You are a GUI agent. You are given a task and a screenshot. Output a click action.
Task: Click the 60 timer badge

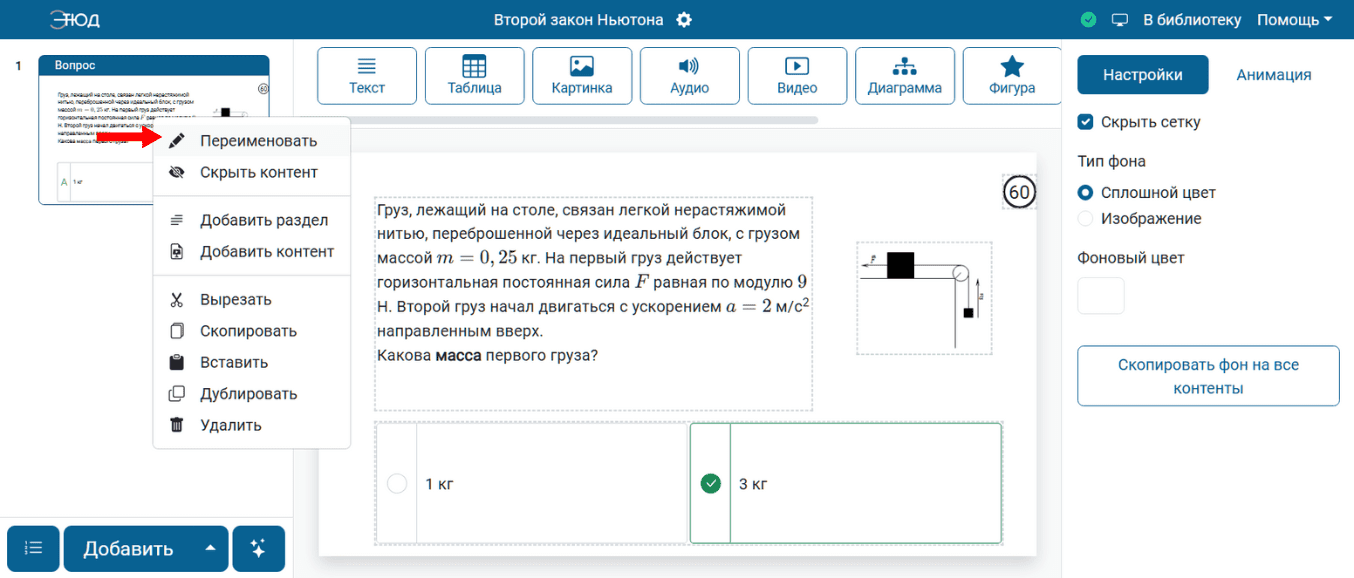point(1019,192)
